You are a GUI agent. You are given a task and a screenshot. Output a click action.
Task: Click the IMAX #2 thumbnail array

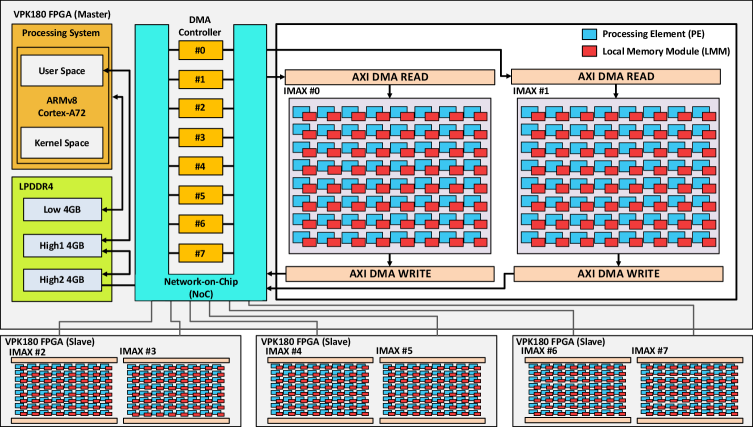(63, 390)
